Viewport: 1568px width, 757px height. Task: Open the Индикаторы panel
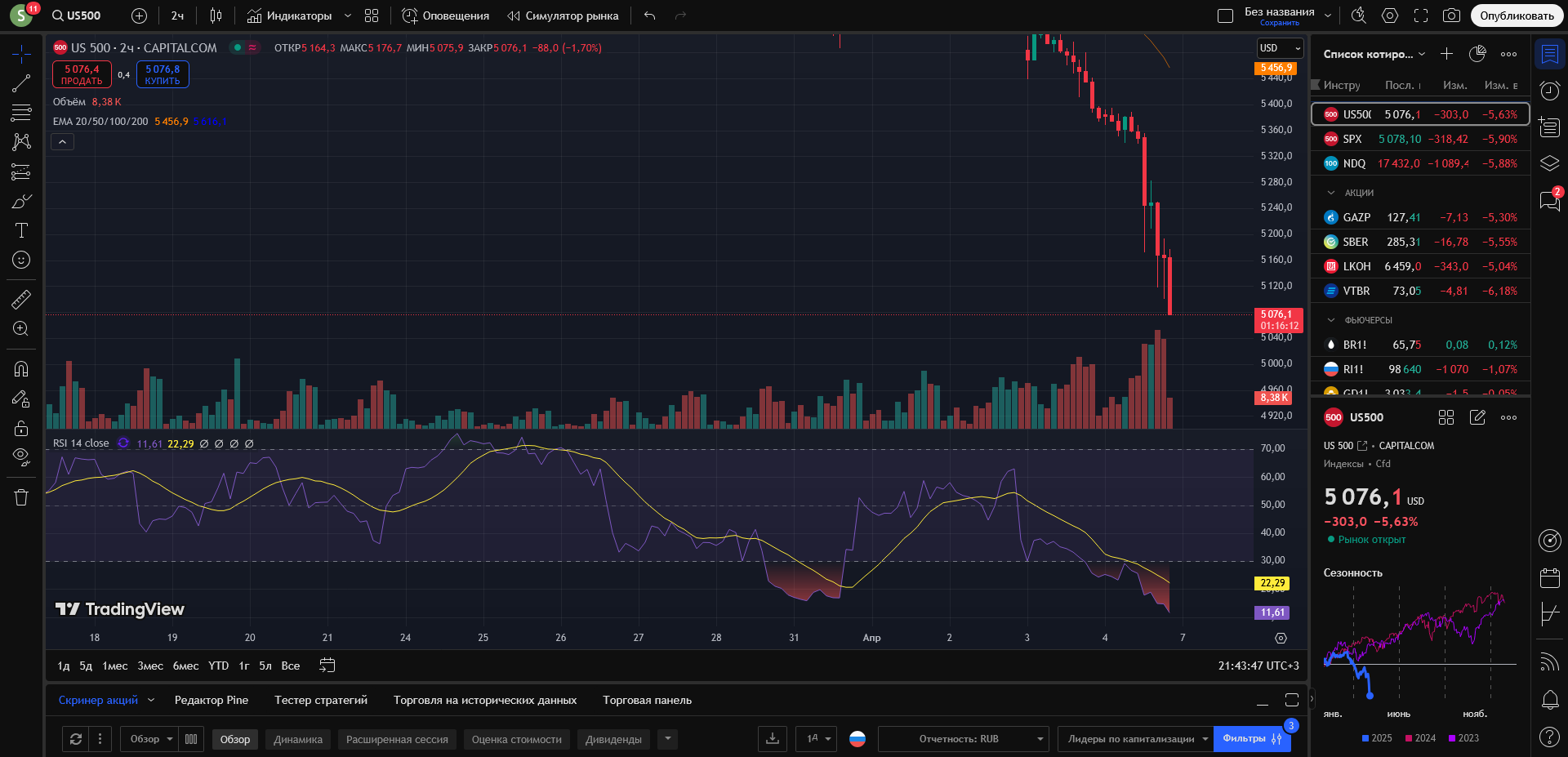coord(289,16)
